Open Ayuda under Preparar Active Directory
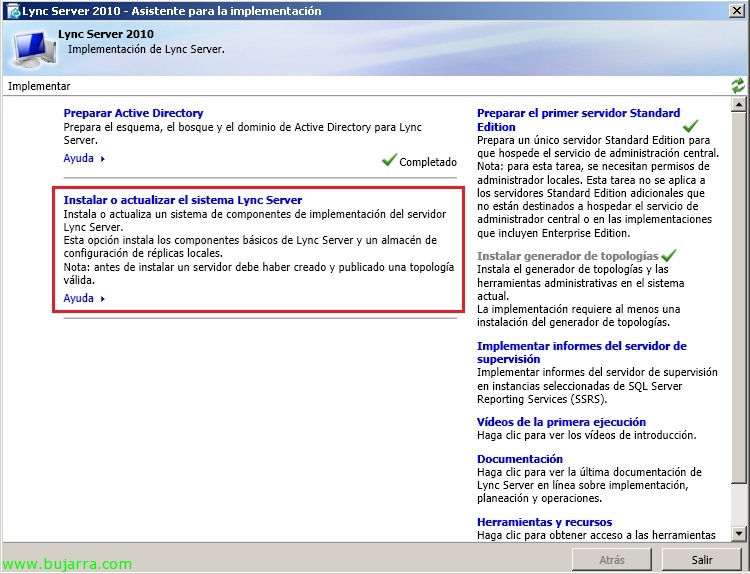 click(x=78, y=158)
